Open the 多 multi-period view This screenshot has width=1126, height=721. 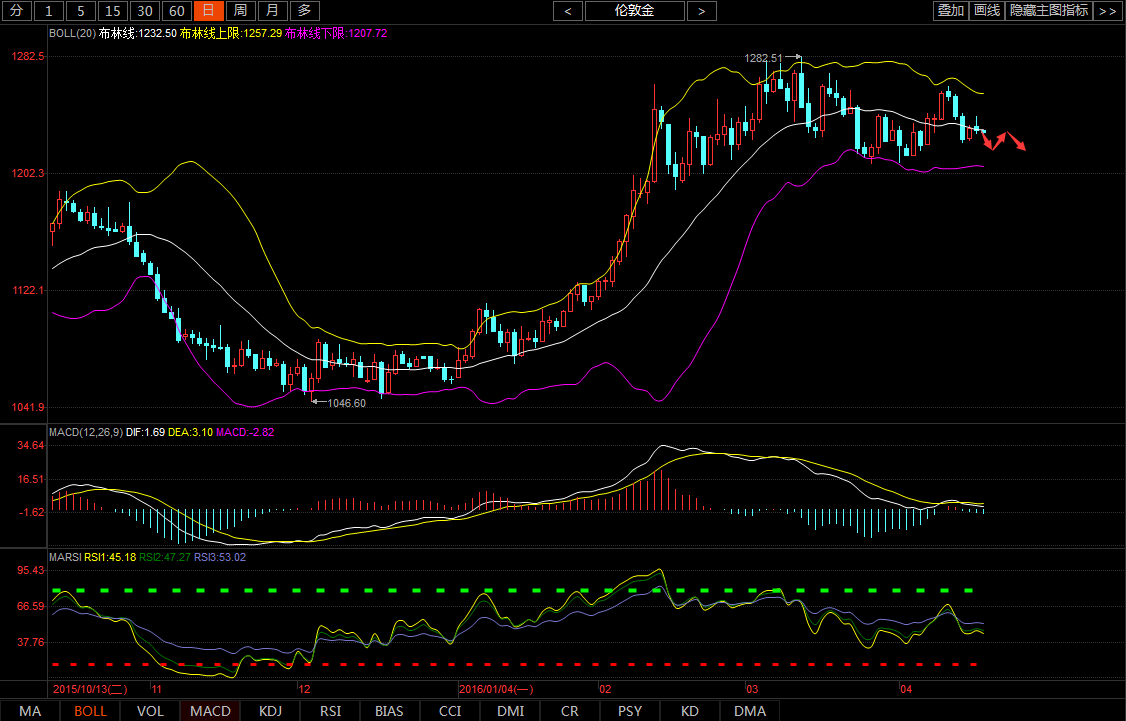[x=304, y=11]
